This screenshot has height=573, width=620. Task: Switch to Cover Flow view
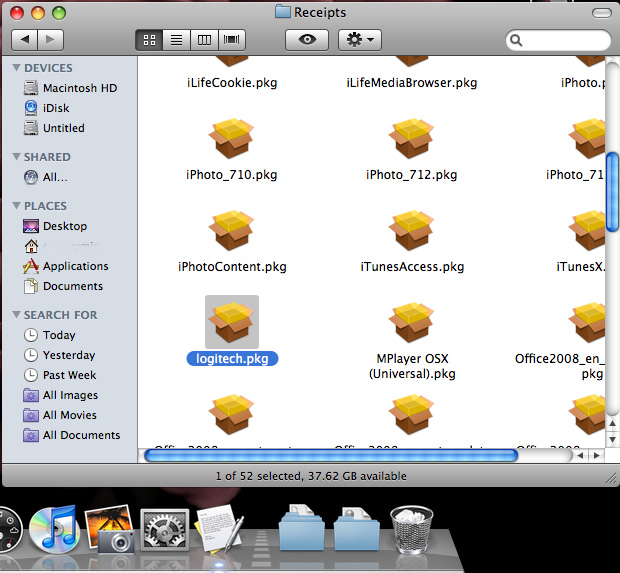232,40
